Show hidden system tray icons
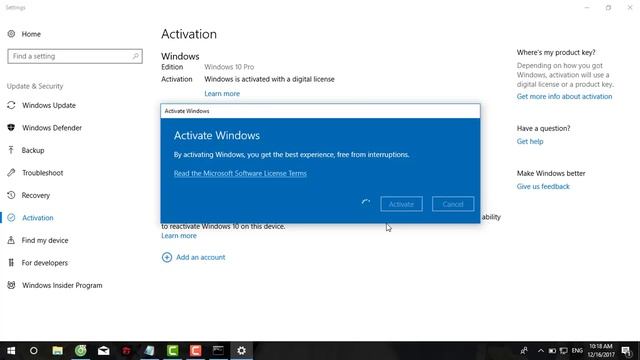The height and width of the screenshot is (360, 640). pyautogui.click(x=541, y=351)
